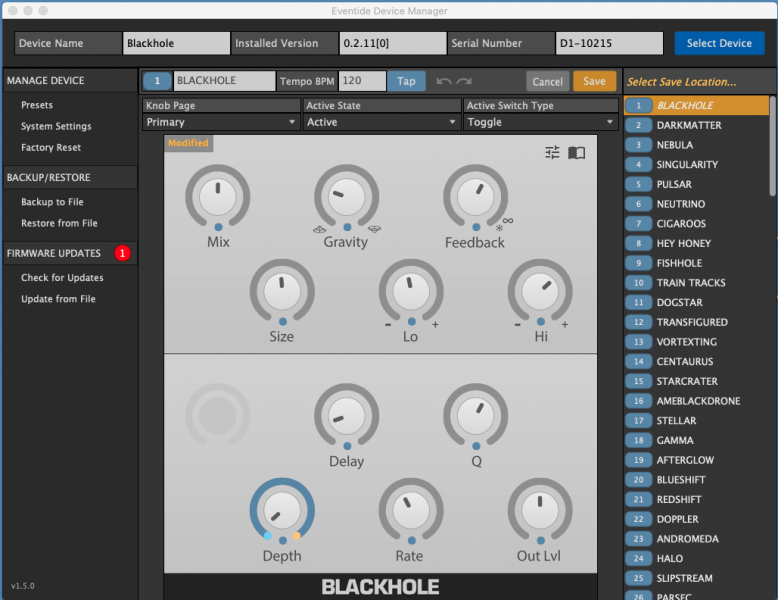
Task: Click the Device Name Blackhole field
Action: pos(176,43)
